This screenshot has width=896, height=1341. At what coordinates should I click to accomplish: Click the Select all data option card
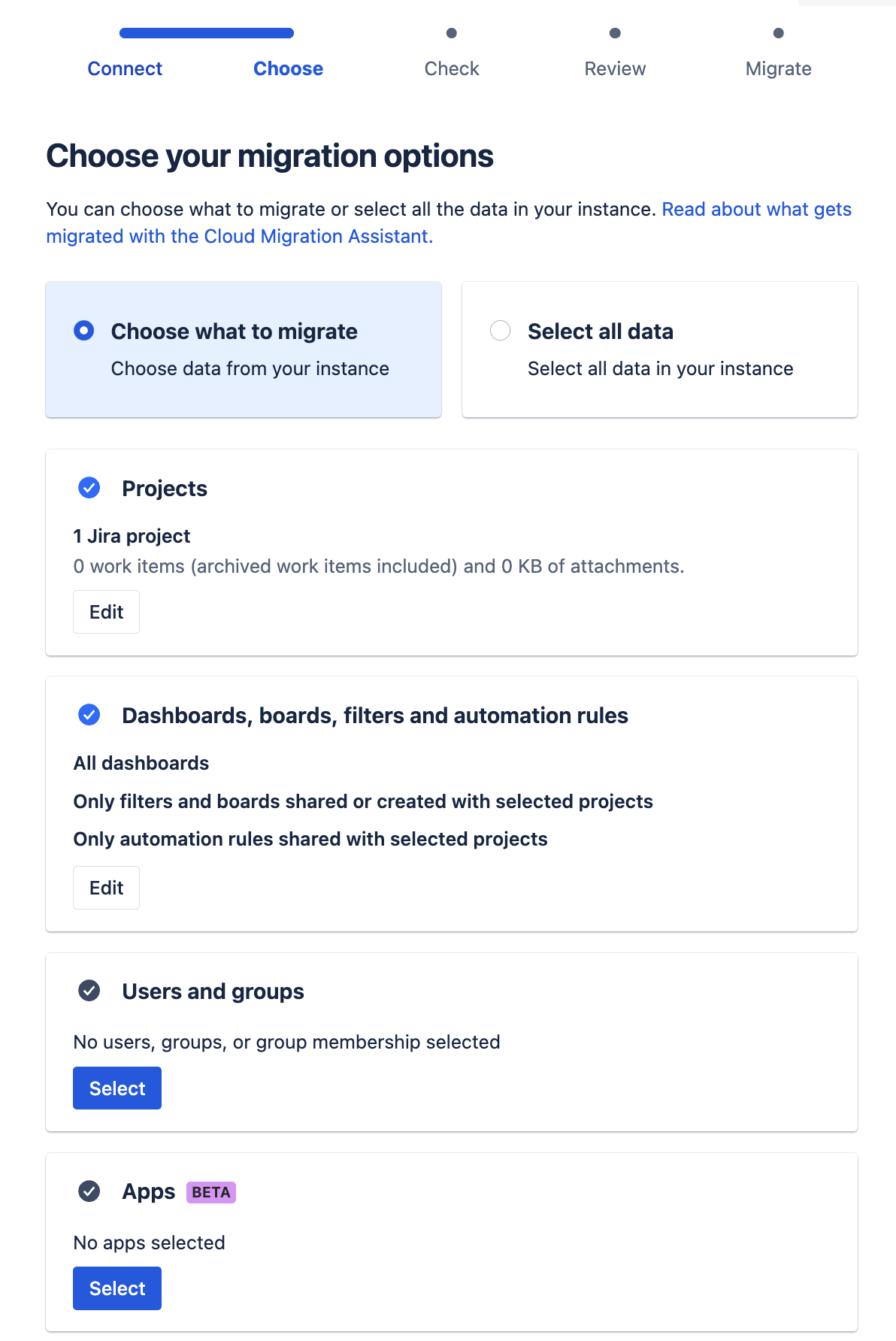coord(659,350)
